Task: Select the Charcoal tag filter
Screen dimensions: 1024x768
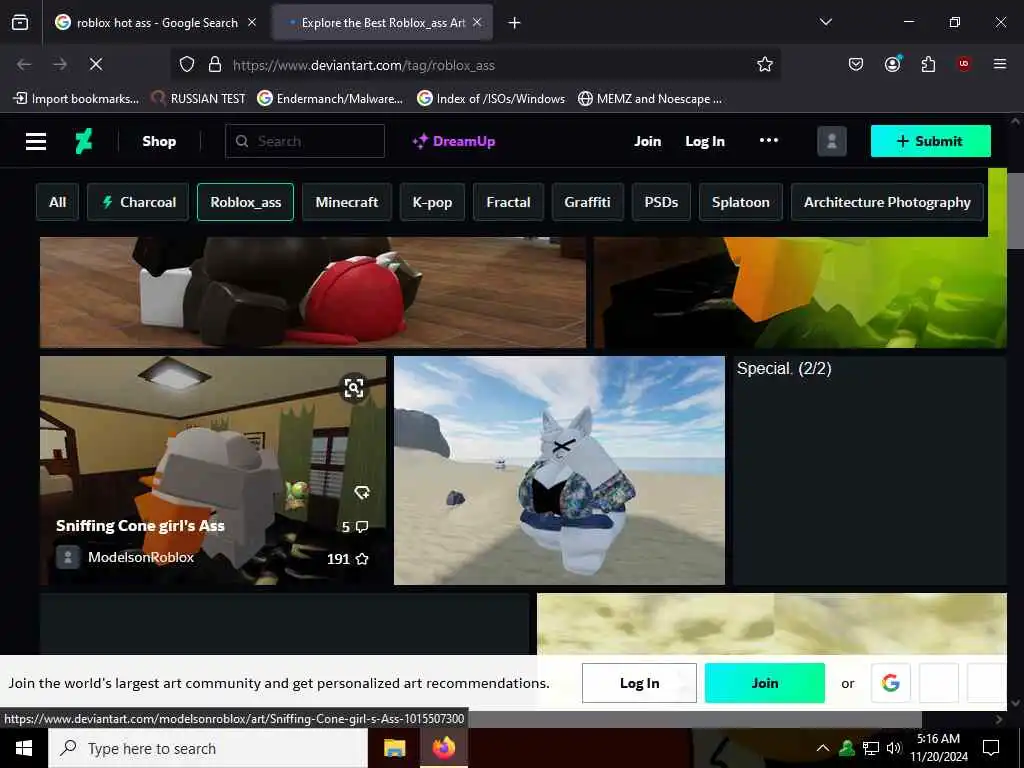Action: (x=138, y=202)
